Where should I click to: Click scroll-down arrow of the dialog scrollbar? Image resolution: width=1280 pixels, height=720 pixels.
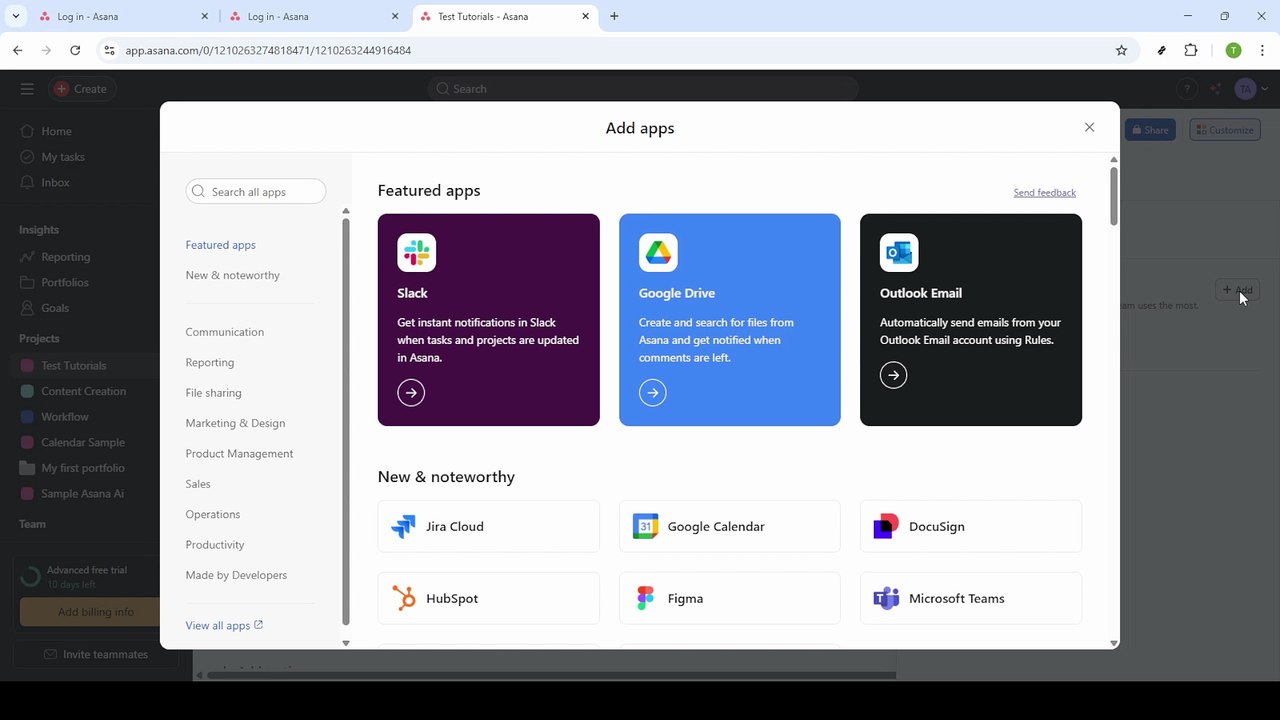pos(1114,643)
